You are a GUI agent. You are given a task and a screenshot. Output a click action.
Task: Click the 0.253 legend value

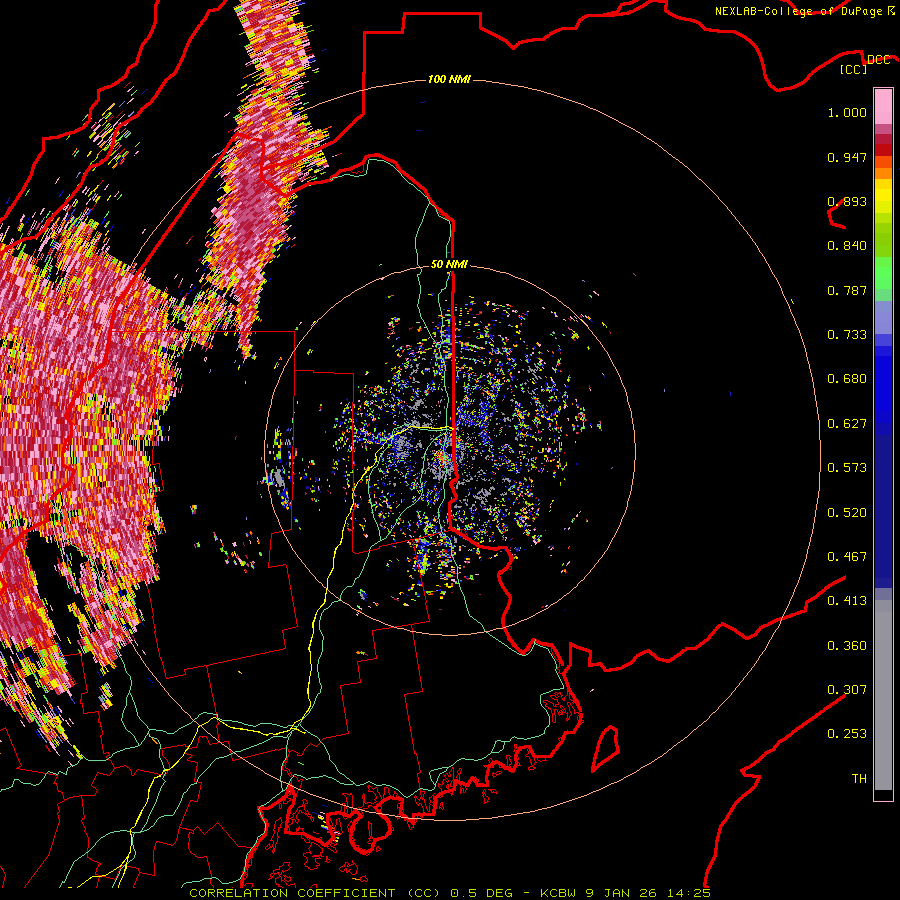847,734
